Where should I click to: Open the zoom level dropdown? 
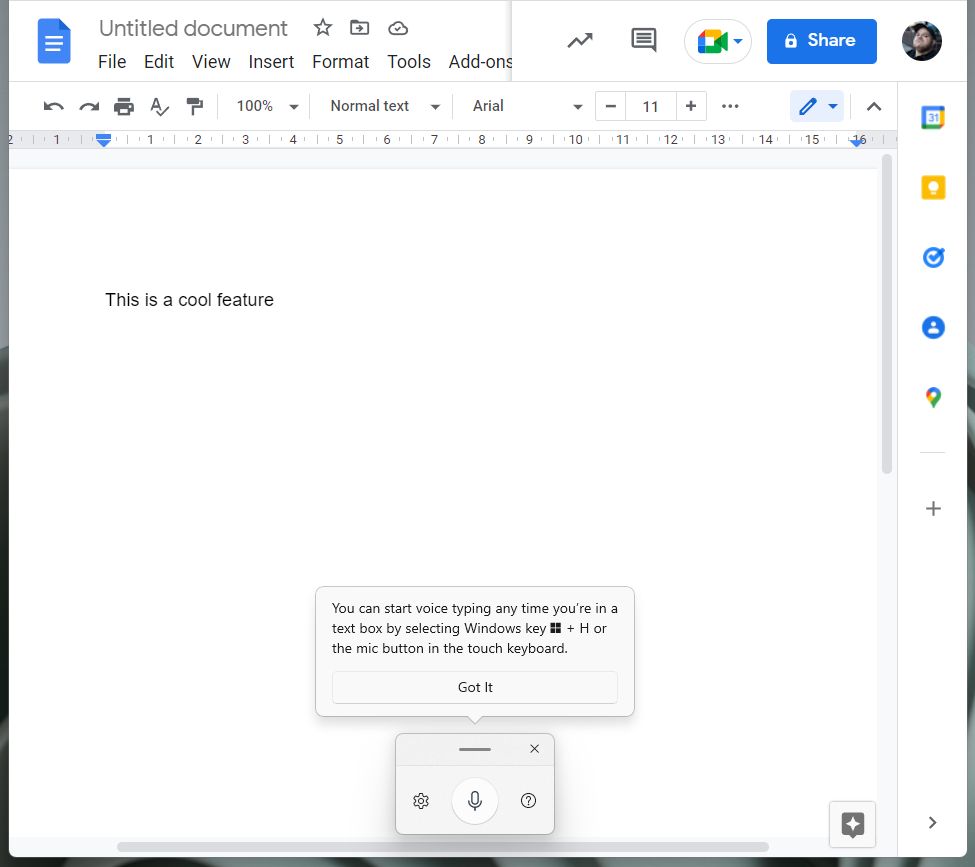[x=264, y=106]
